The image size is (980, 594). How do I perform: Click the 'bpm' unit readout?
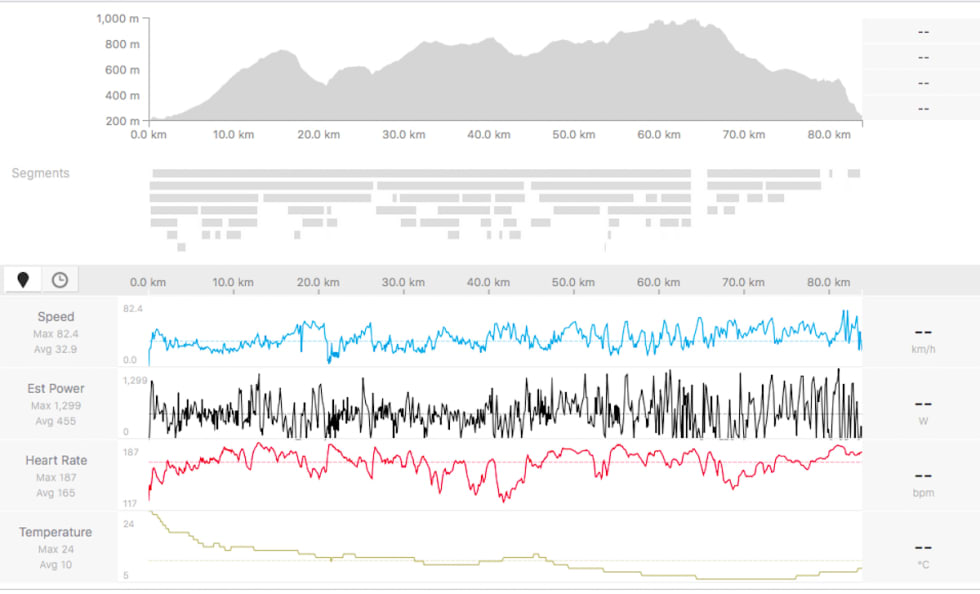click(x=923, y=493)
